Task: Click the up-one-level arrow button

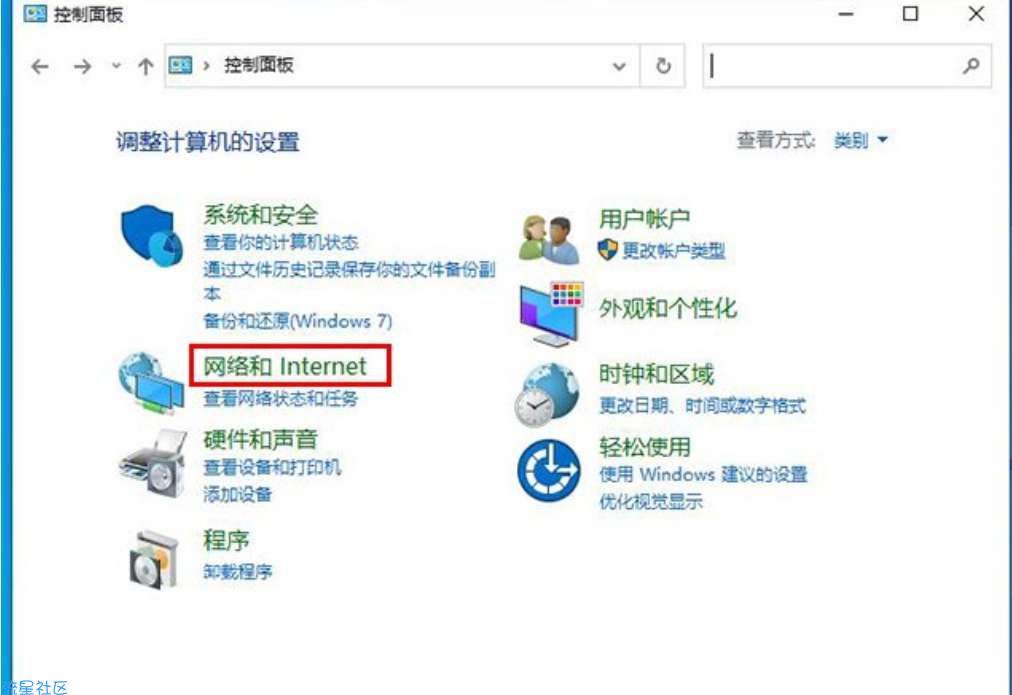Action: [145, 67]
